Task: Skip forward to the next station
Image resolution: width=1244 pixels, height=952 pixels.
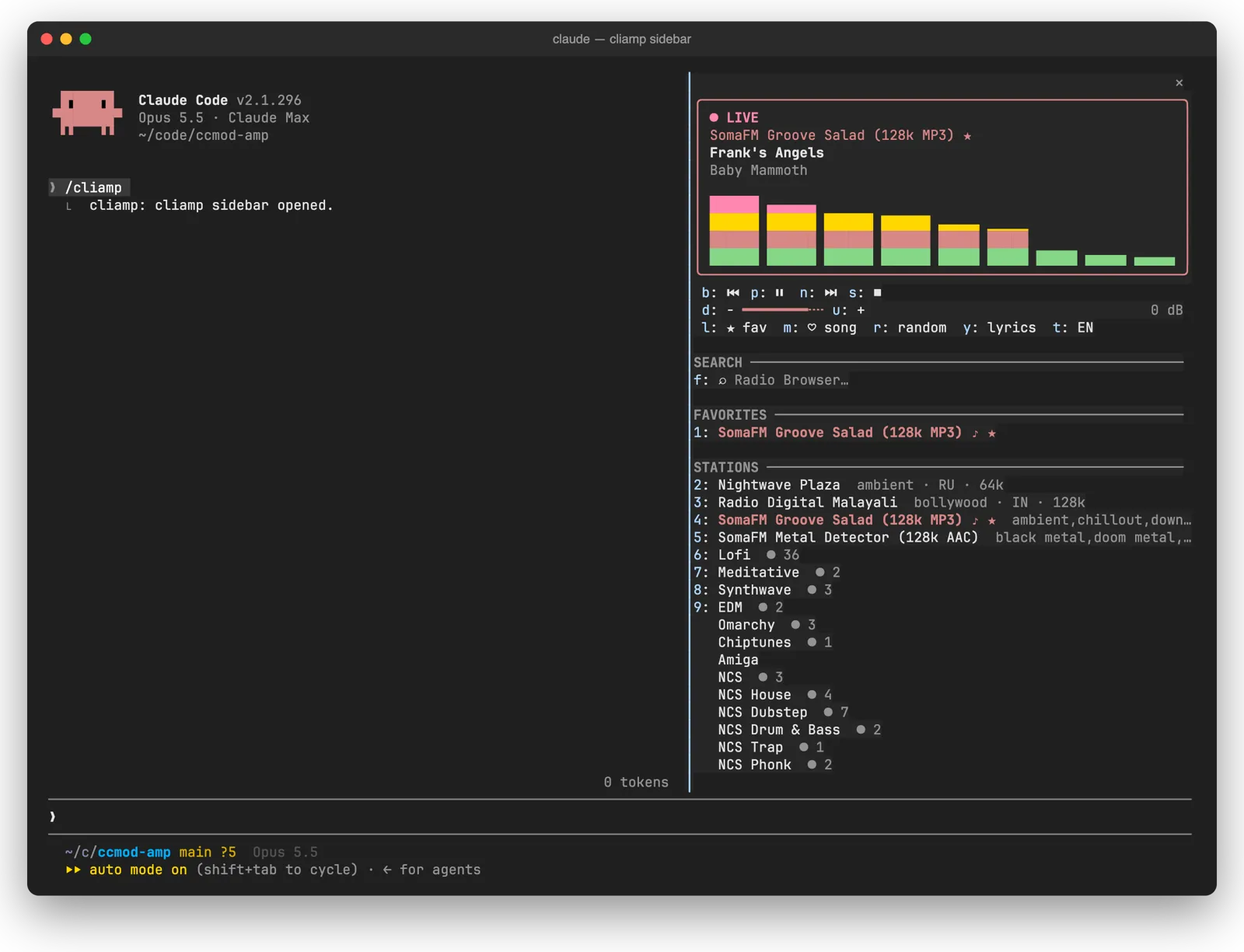Action: [x=831, y=293]
